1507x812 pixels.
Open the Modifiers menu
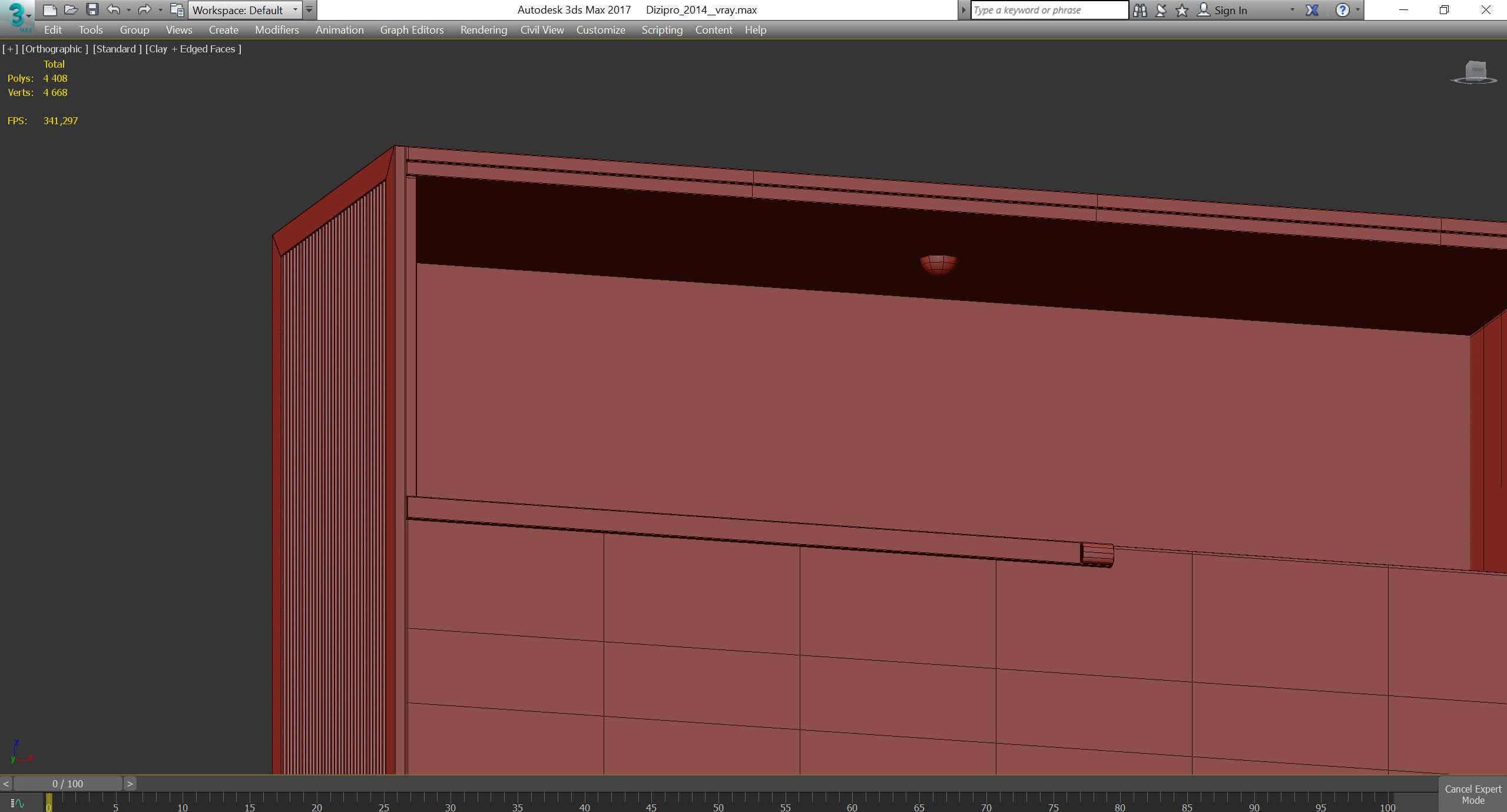277,30
